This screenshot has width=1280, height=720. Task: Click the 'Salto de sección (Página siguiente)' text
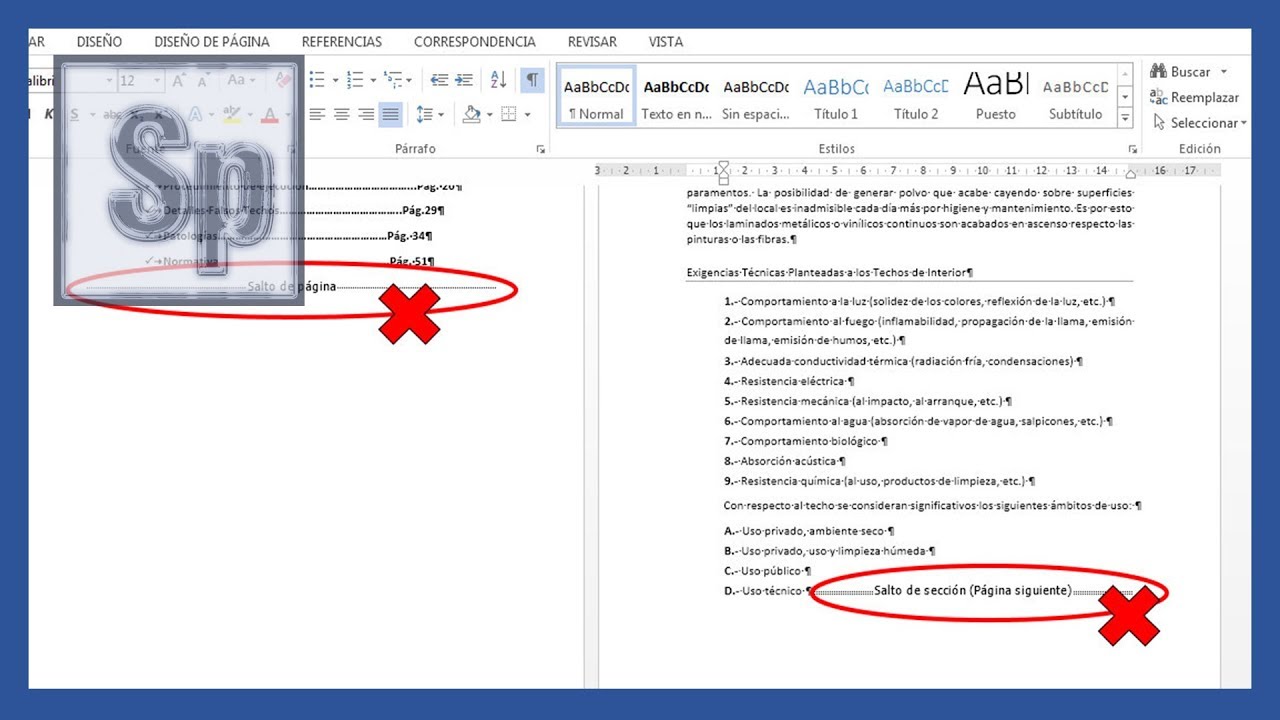(972, 590)
